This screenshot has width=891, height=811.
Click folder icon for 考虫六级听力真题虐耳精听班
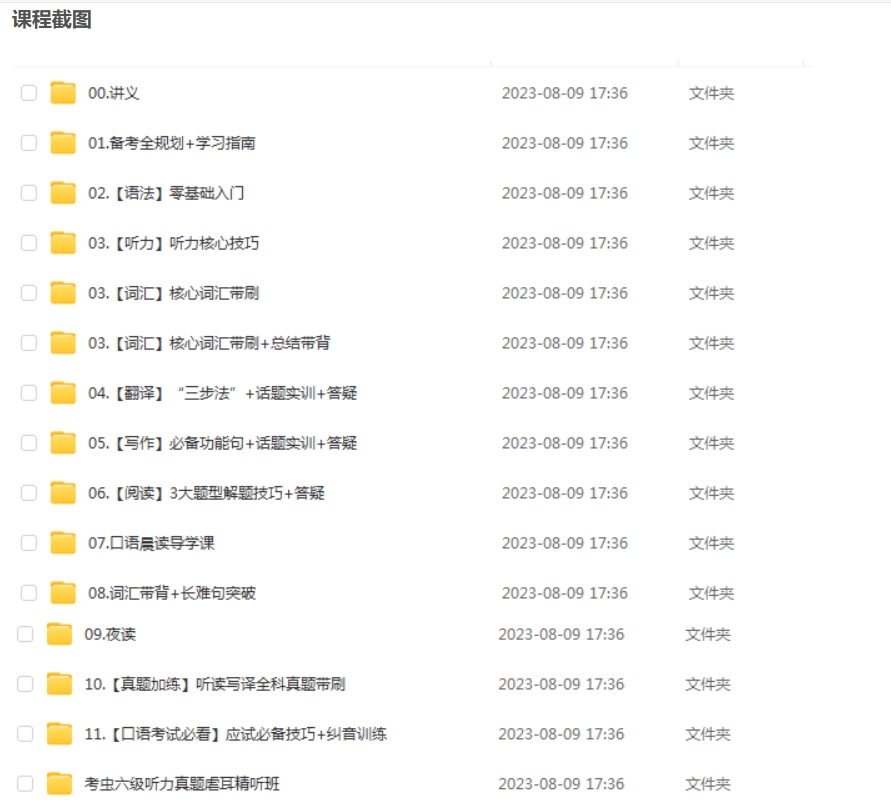60,784
